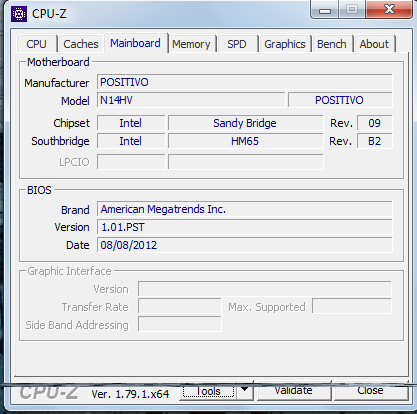Viewport: 417px width, 414px height.
Task: Click the Chipset Intel value
Action: pos(131,123)
